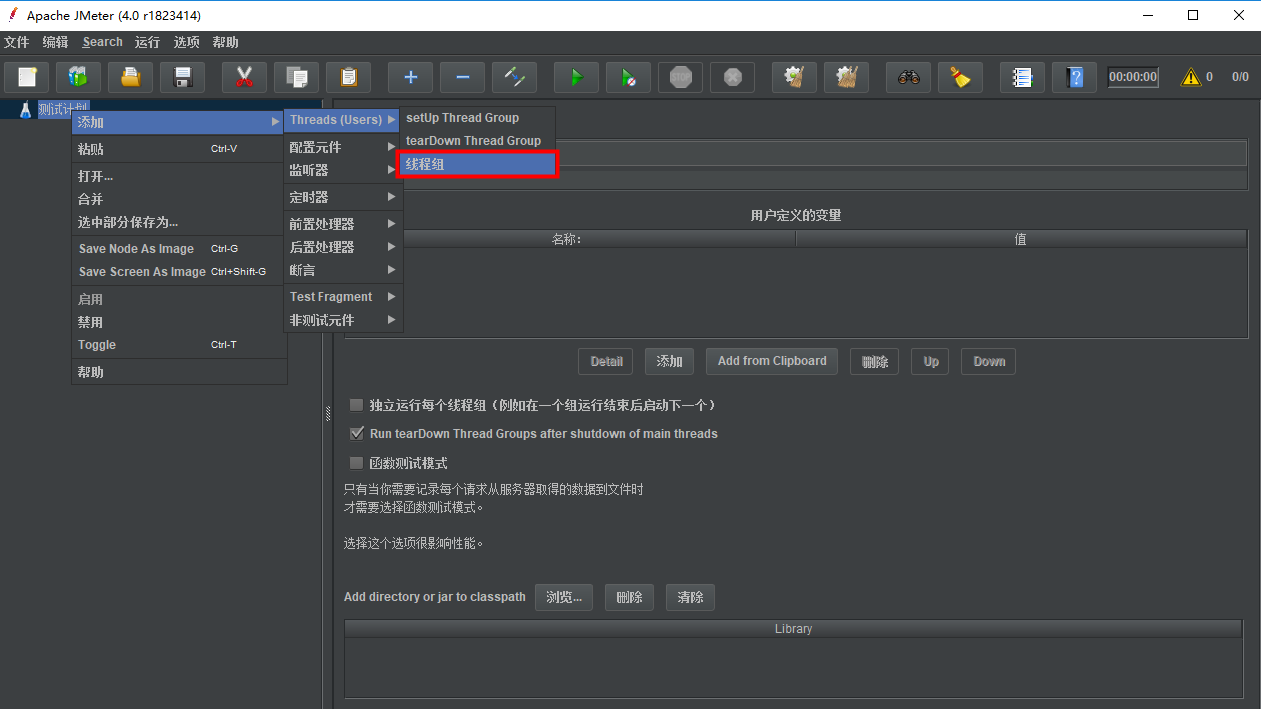Click the yellow warning log icon
This screenshot has height=709, width=1261.
click(x=1191, y=77)
